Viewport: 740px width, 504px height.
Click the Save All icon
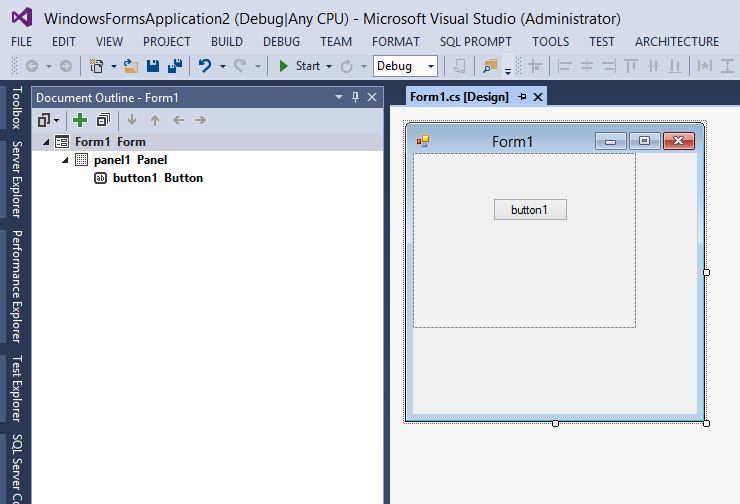[175, 66]
